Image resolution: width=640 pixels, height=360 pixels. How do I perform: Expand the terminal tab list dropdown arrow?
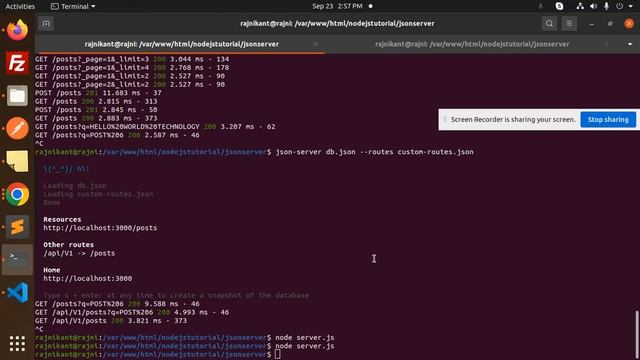[630, 44]
